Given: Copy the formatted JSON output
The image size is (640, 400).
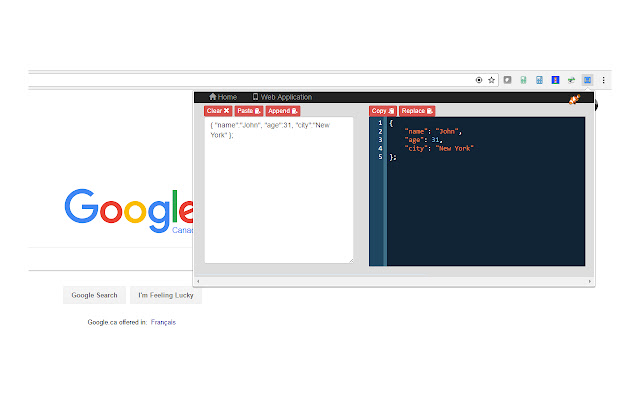Looking at the screenshot, I should pos(382,111).
